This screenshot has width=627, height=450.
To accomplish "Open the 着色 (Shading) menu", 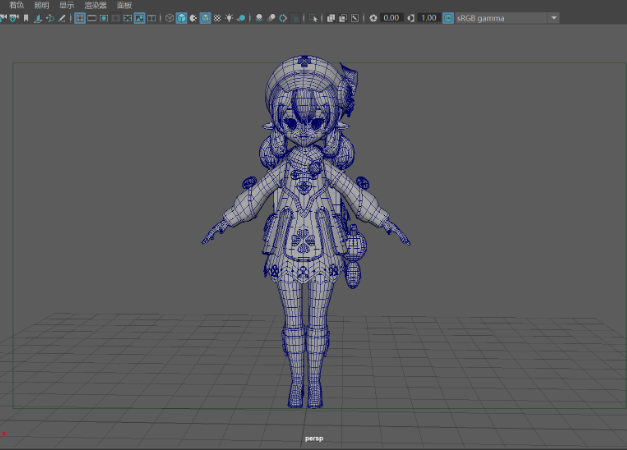I will click(x=16, y=5).
